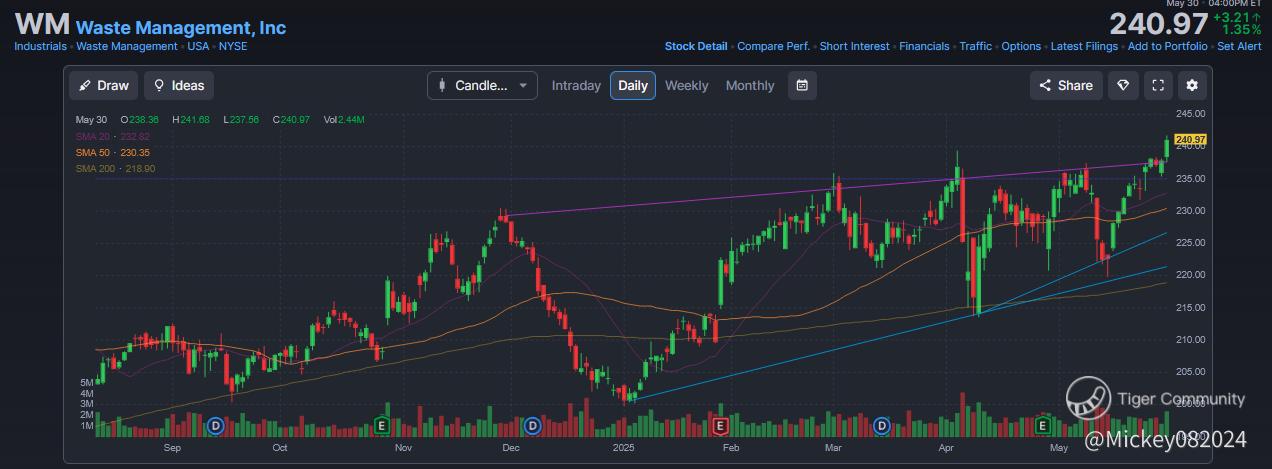
Task: Expand the Candle chart type dropdown
Action: pos(482,85)
